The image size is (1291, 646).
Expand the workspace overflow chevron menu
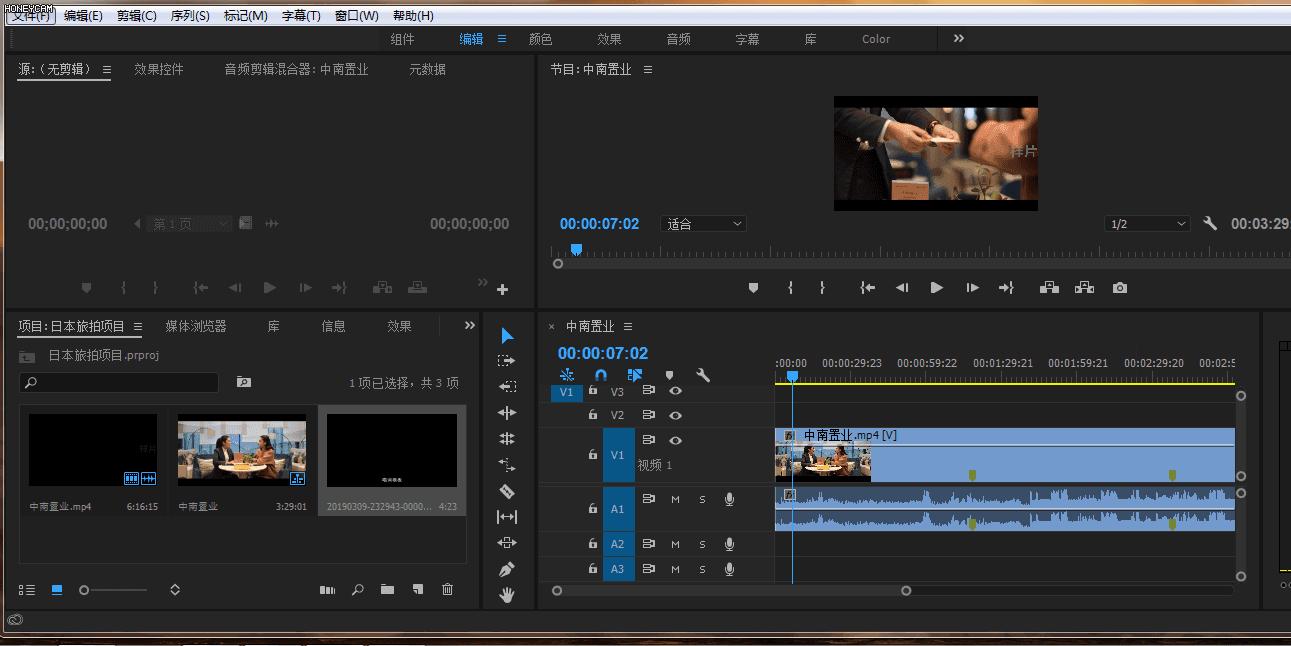[958, 39]
